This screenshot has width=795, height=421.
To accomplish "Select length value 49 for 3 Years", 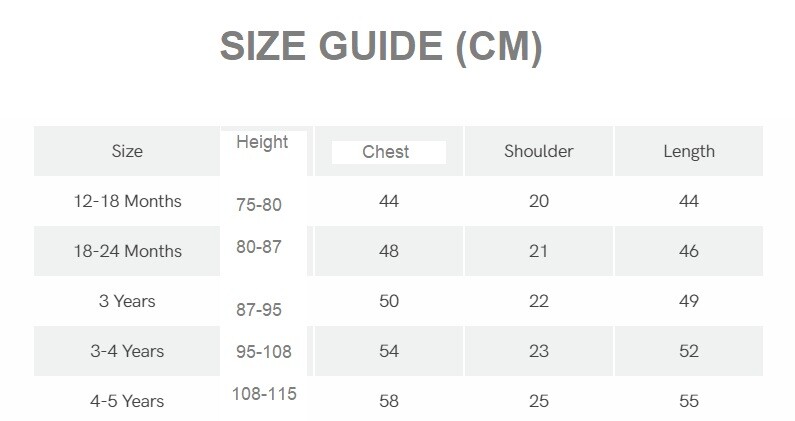I will click(689, 301).
